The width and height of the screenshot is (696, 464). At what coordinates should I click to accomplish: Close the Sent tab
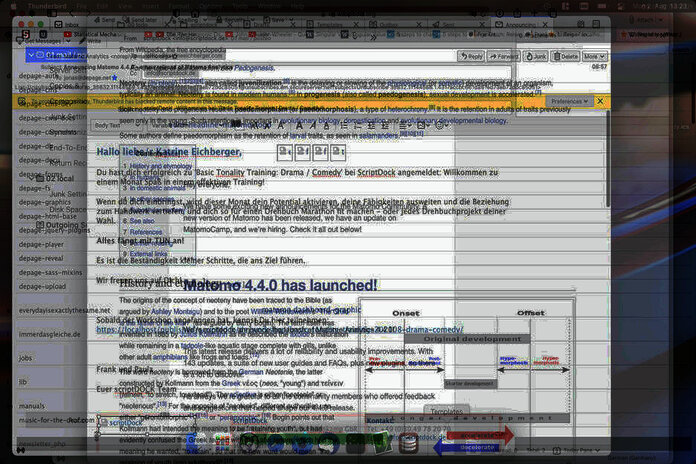pyautogui.click(x=482, y=24)
